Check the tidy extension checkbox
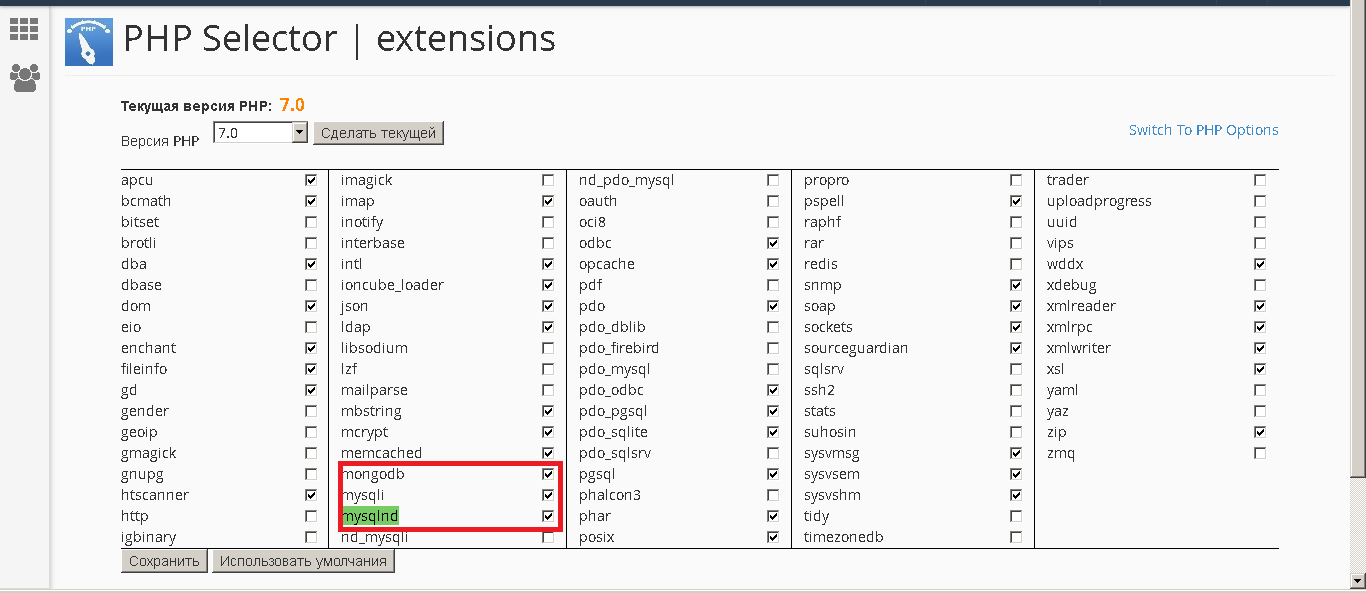 [x=1016, y=516]
